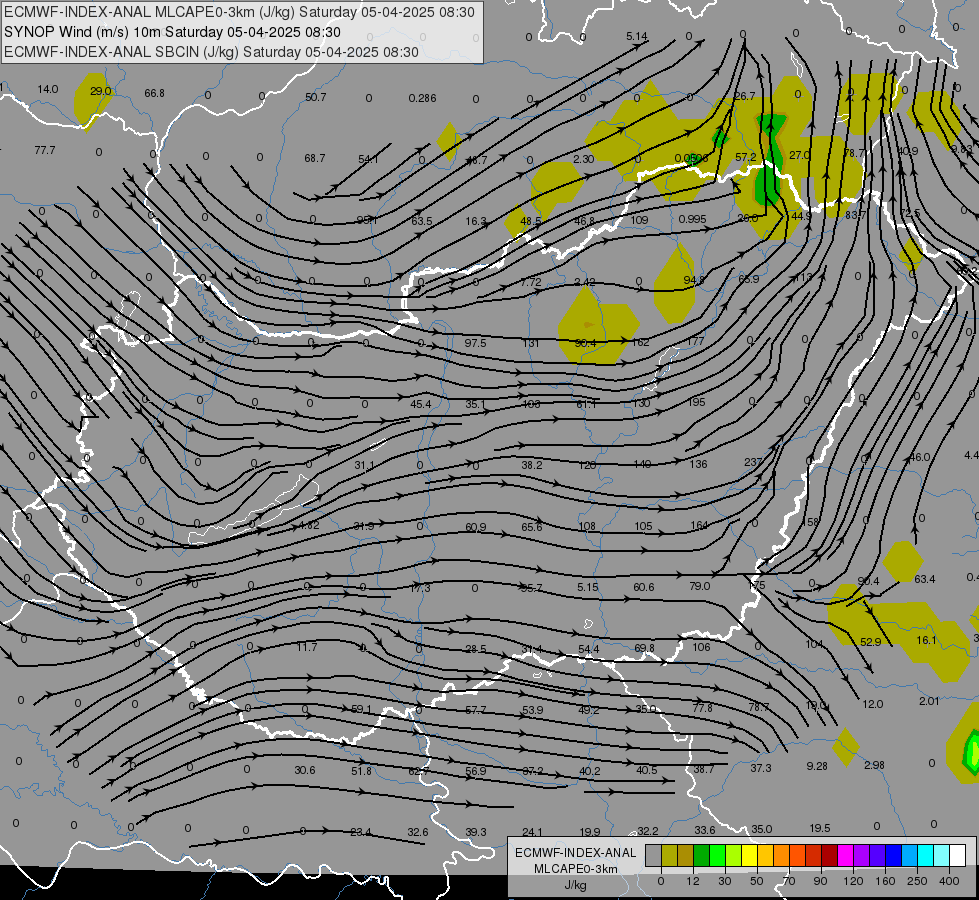Click the map value 19.9
This screenshot has height=900, width=979.
pyautogui.click(x=590, y=832)
